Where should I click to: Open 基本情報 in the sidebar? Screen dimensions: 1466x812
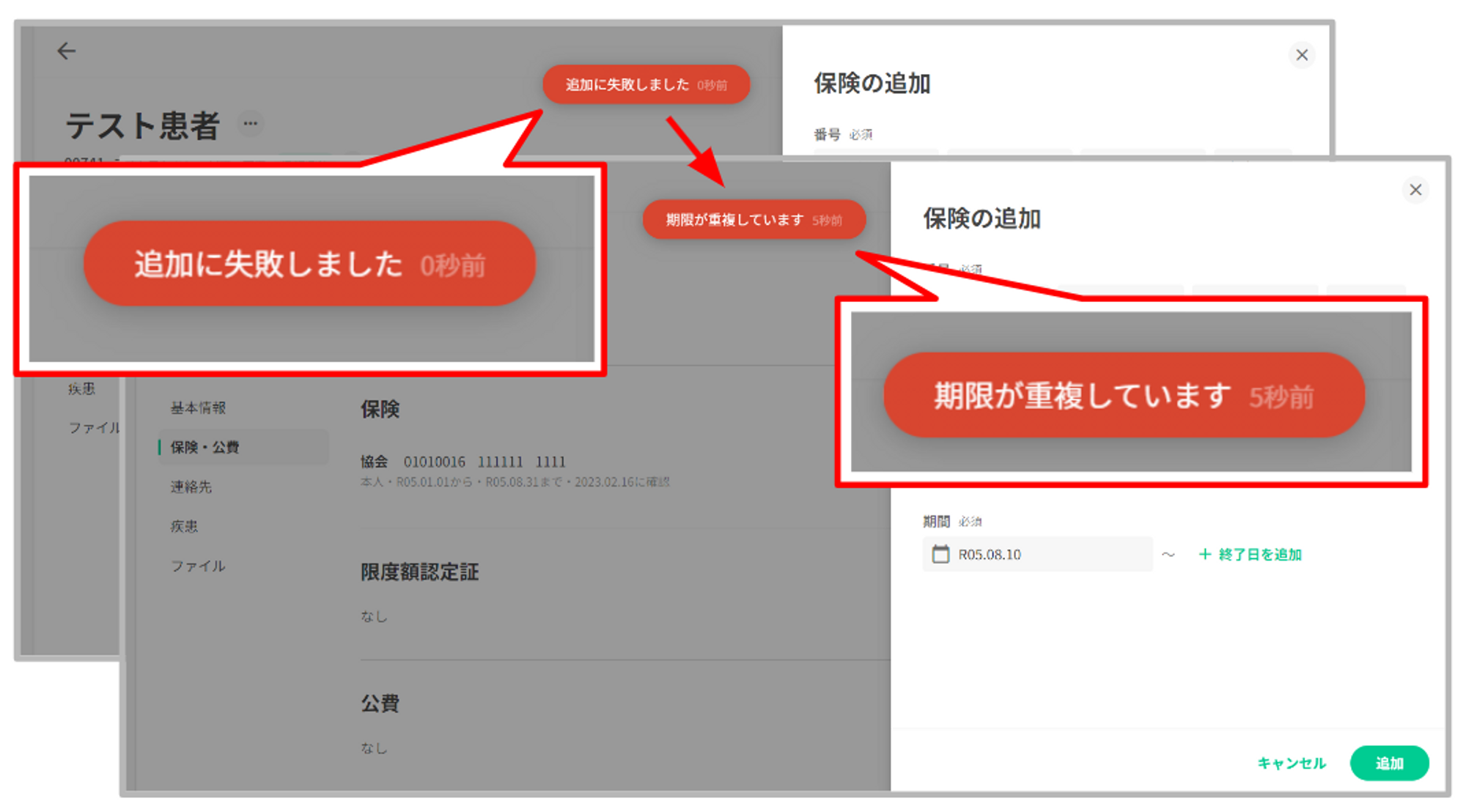[x=198, y=408]
